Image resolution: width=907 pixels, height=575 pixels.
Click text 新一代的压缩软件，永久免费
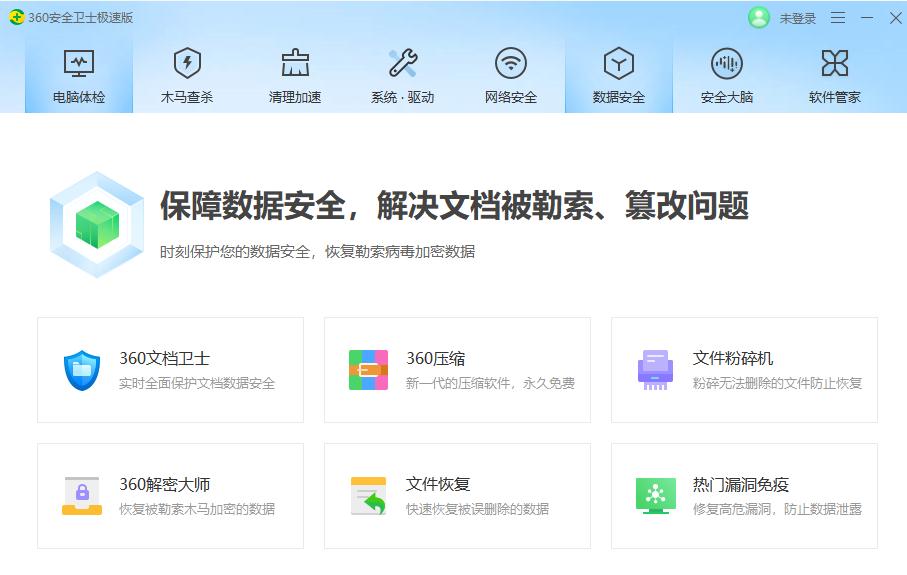(x=491, y=383)
